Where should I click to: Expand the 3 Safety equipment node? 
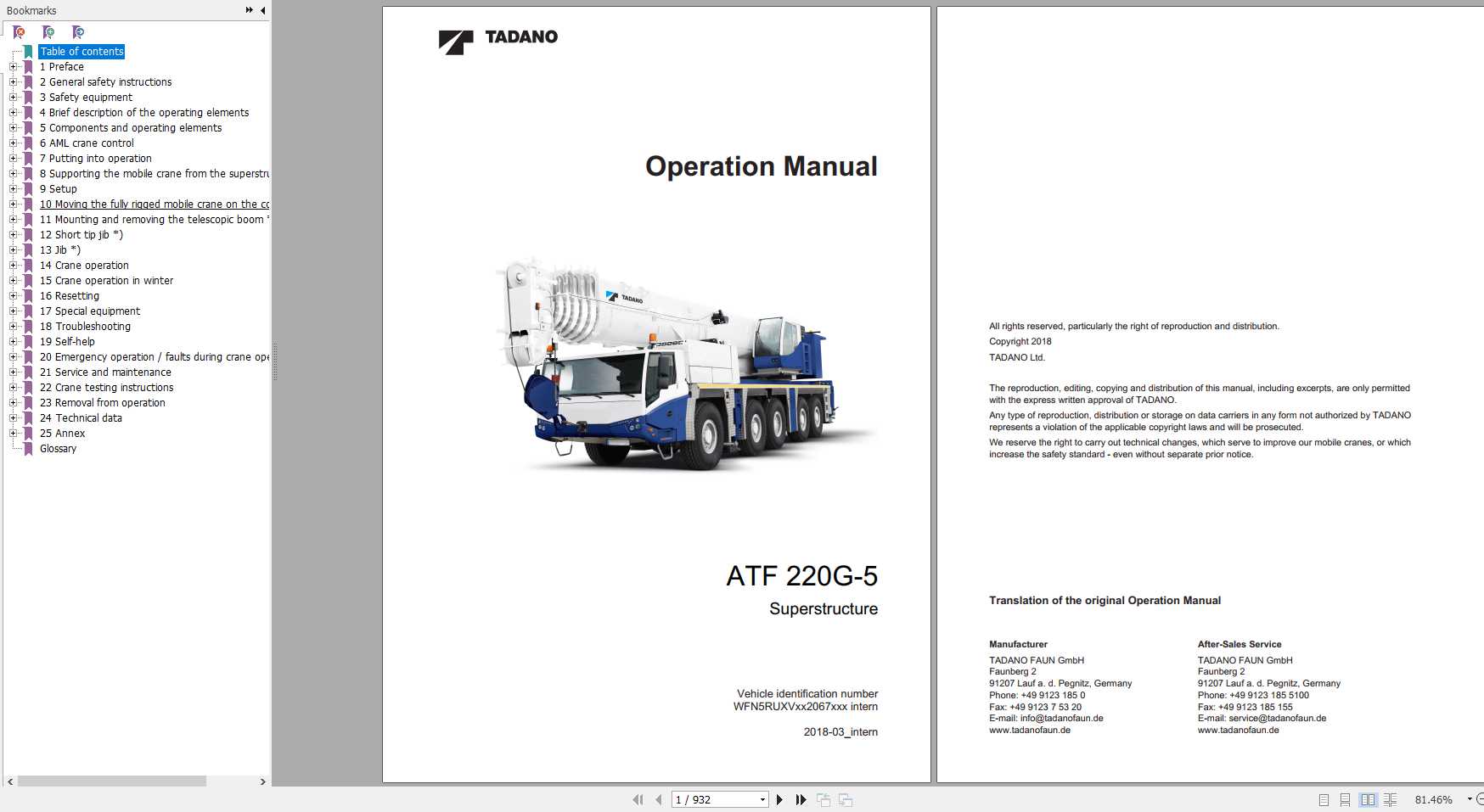click(x=13, y=98)
